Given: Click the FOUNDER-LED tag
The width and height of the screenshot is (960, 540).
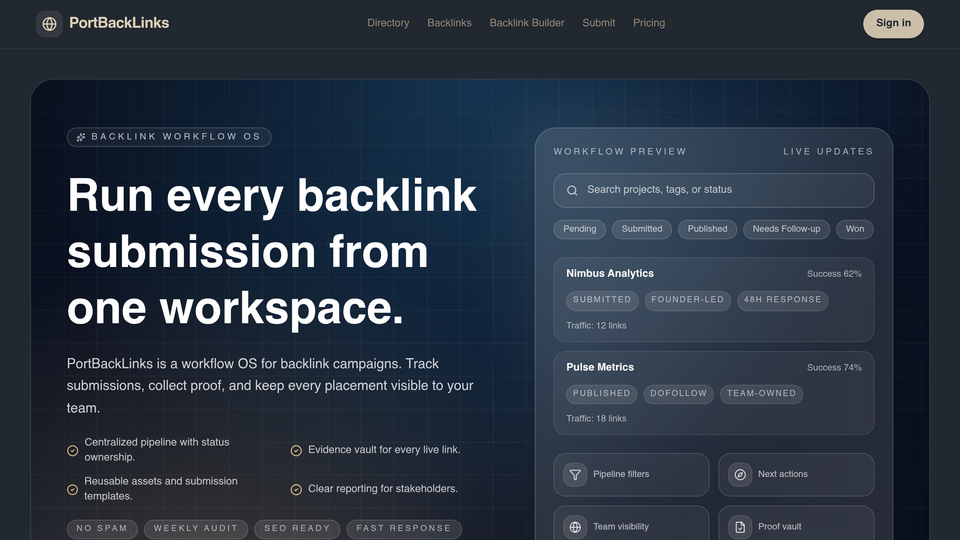Looking at the screenshot, I should (x=688, y=300).
